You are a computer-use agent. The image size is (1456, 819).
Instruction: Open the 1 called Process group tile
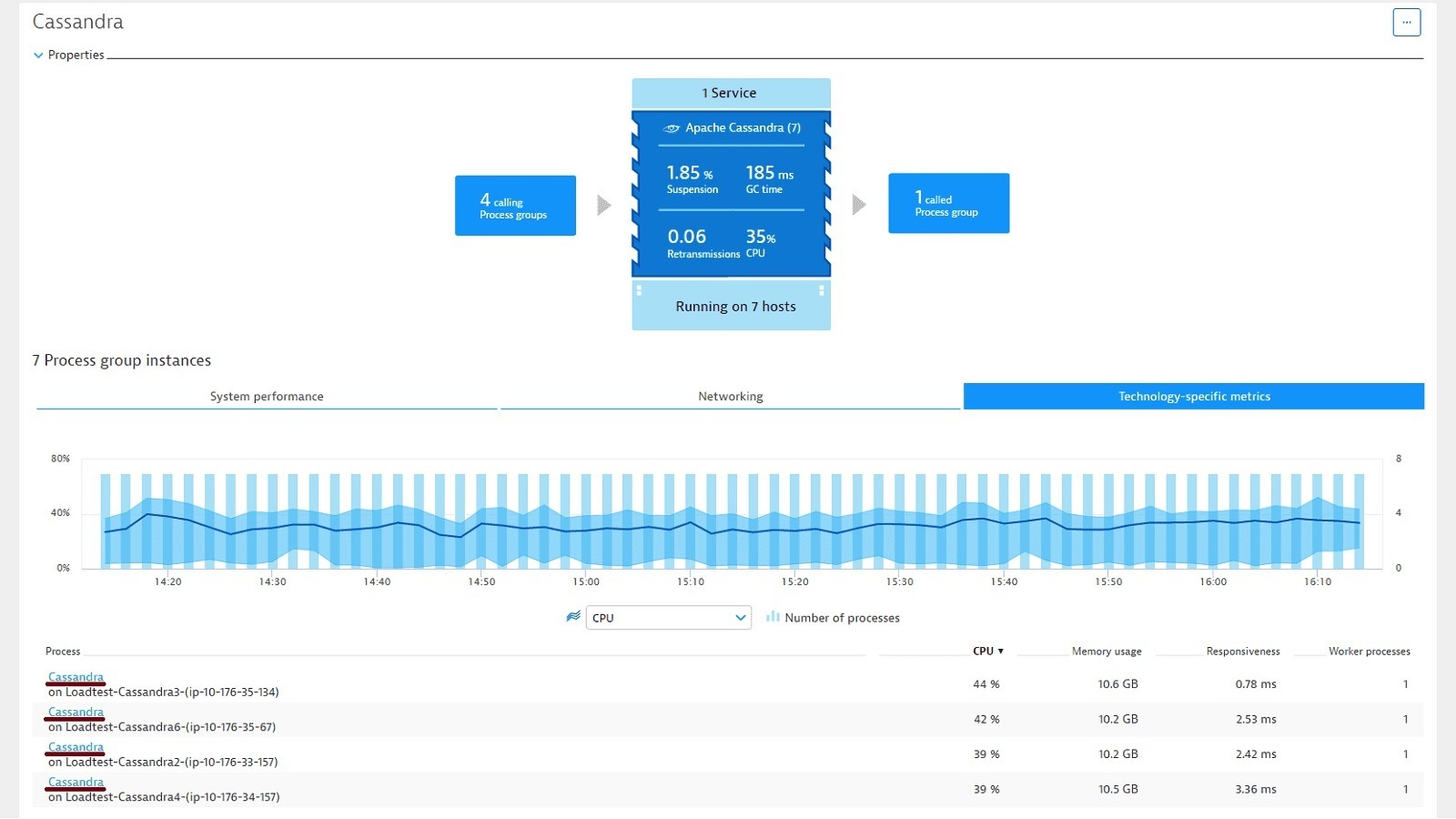click(948, 203)
